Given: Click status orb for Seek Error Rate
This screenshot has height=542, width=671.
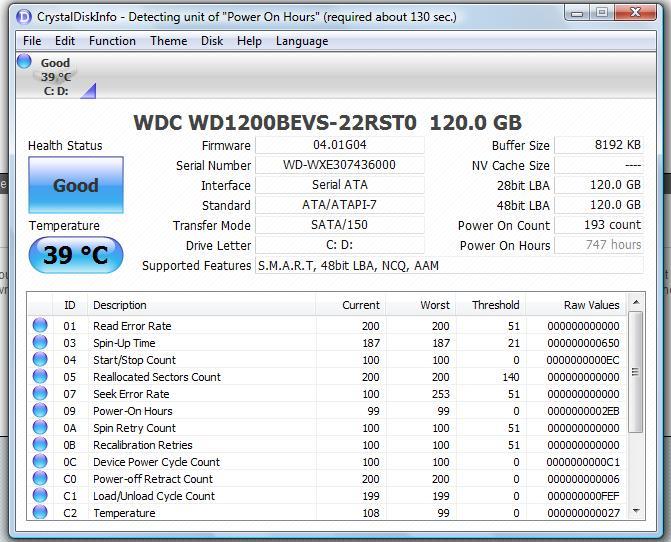Looking at the screenshot, I should (x=40, y=393).
